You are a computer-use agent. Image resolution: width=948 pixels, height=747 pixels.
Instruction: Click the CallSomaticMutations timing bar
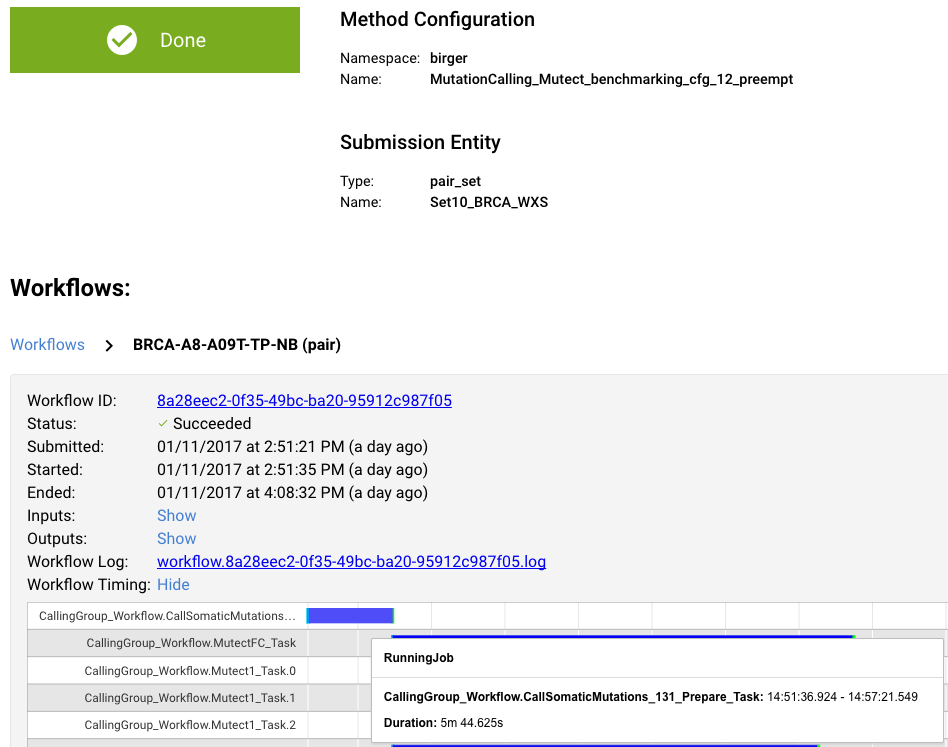pyautogui.click(x=350, y=616)
